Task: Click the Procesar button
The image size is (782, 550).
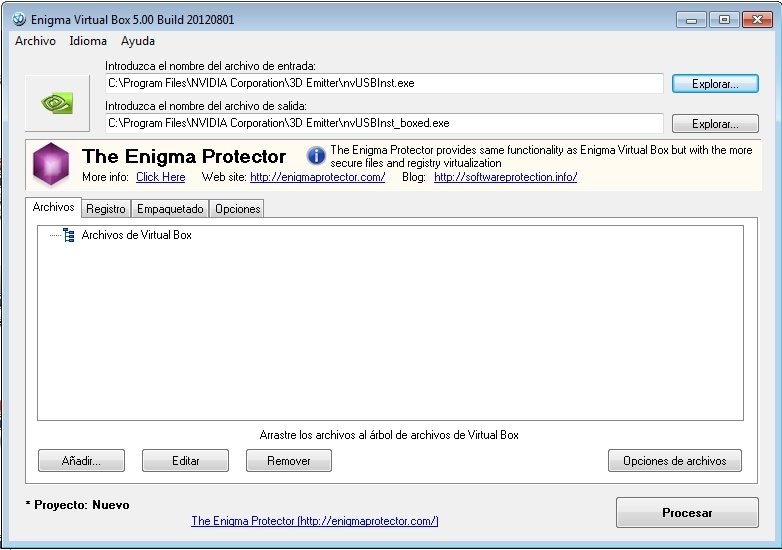Action: click(687, 513)
